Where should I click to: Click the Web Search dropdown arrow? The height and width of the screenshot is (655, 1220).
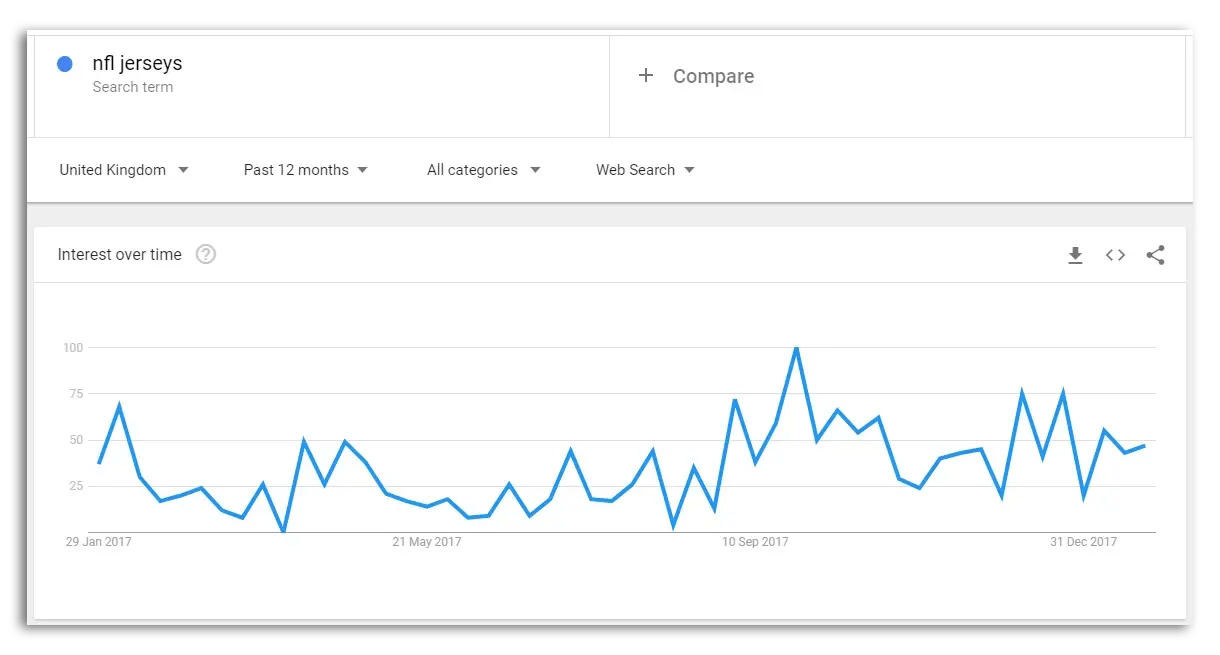click(690, 170)
